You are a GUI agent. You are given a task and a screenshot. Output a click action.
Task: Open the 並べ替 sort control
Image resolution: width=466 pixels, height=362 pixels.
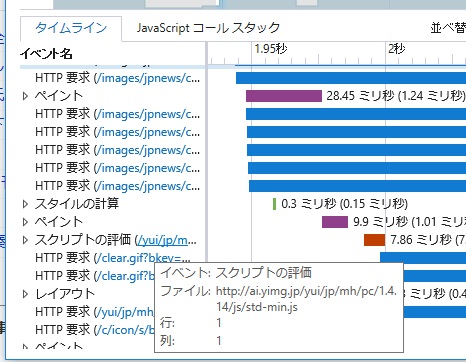448,28
